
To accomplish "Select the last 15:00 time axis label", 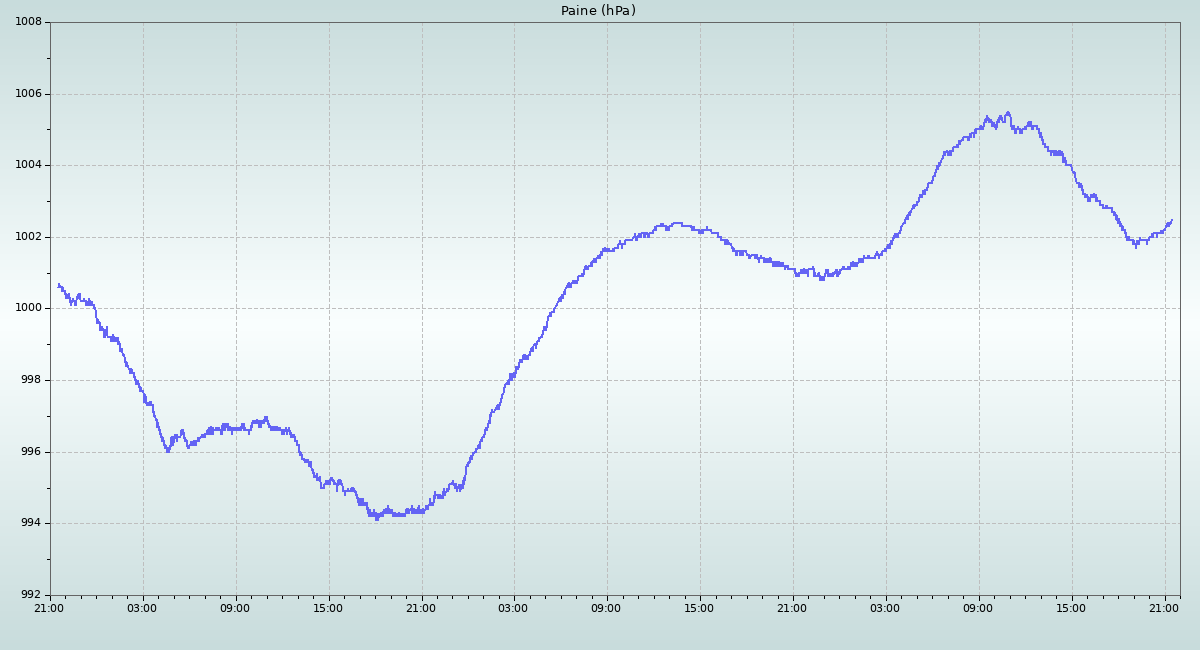I will [x=1071, y=608].
